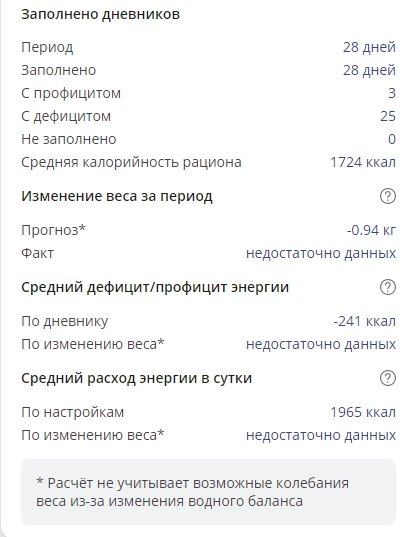Click недостаточно данных next to Факт
The width and height of the screenshot is (404, 537).
pyautogui.click(x=321, y=253)
